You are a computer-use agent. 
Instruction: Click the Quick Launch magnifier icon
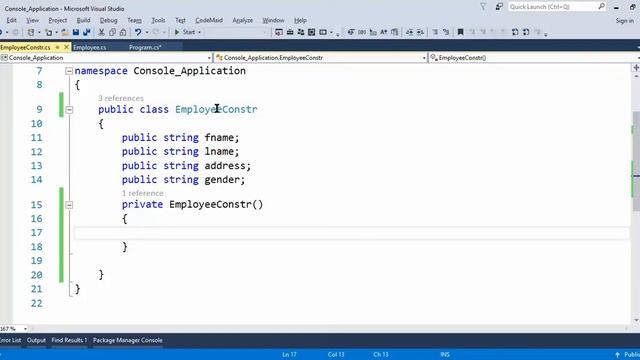602,7
